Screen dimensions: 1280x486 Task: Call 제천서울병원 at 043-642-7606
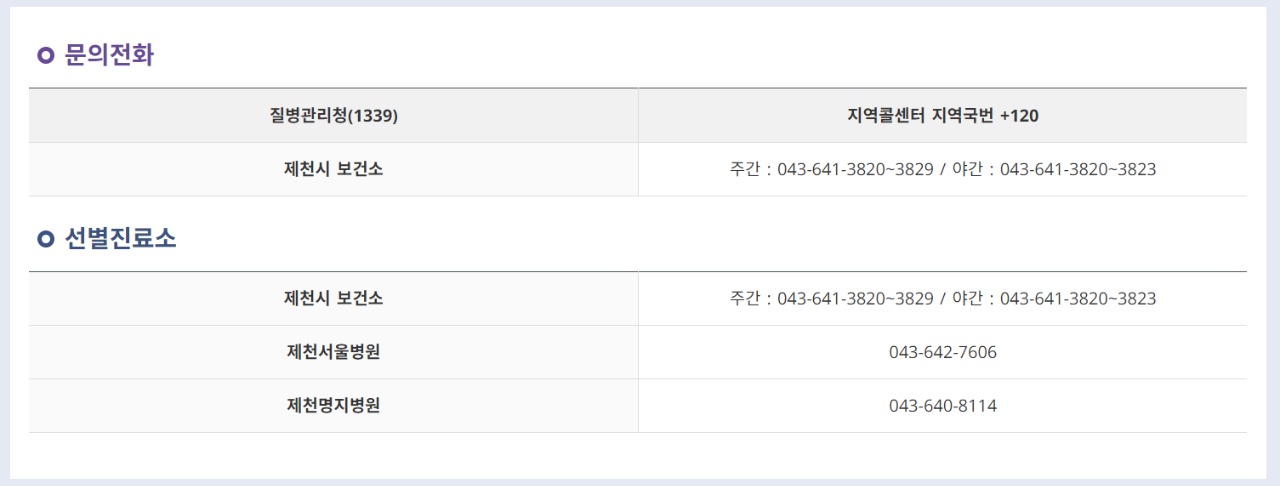pyautogui.click(x=942, y=352)
